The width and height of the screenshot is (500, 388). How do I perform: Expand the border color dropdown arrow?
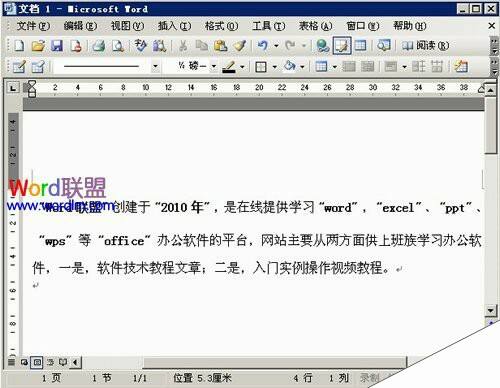coord(242,67)
